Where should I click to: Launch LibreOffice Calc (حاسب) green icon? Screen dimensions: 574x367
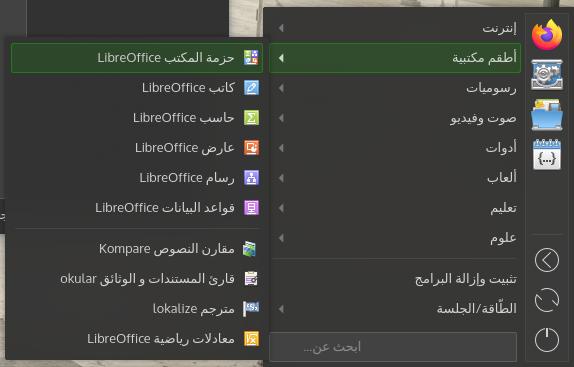(251, 117)
